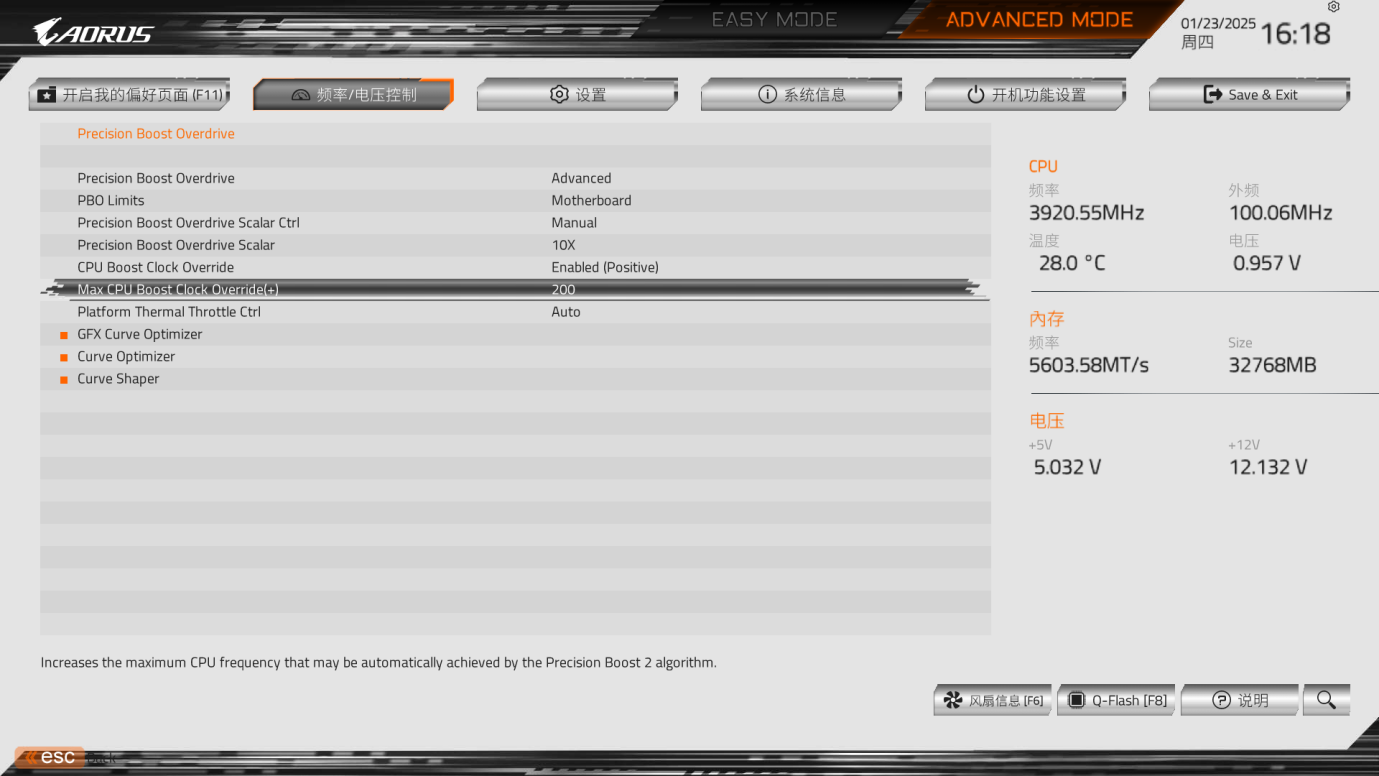Toggle CPU Boost Clock Override Enabled (Positive)
Screen dimensions: 1379x776
[605, 267]
